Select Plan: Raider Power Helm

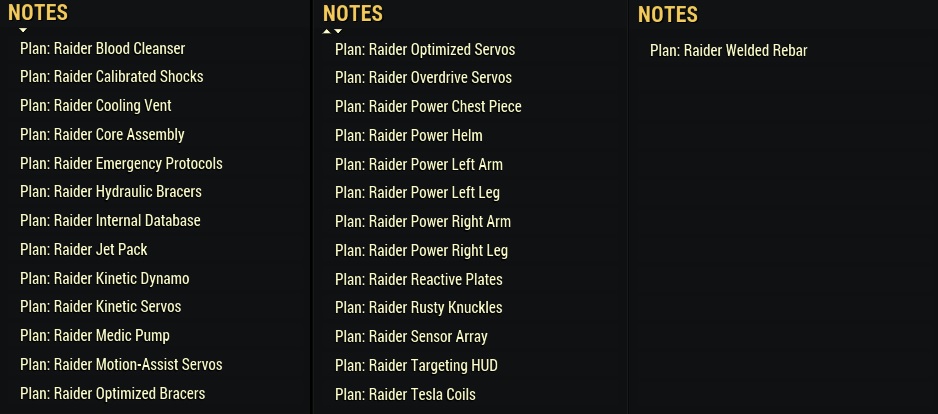click(x=409, y=135)
